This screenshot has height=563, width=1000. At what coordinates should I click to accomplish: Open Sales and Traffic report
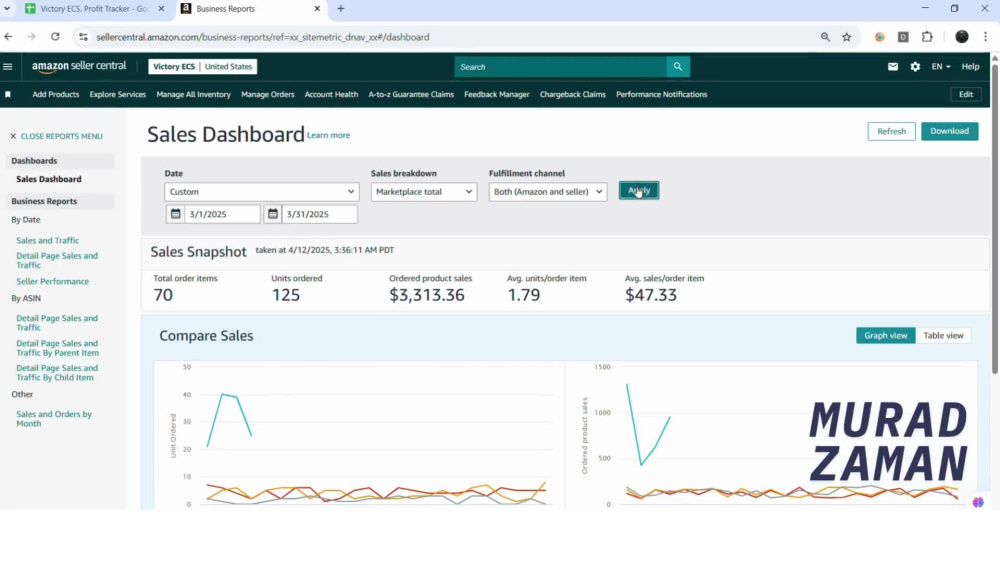point(48,240)
